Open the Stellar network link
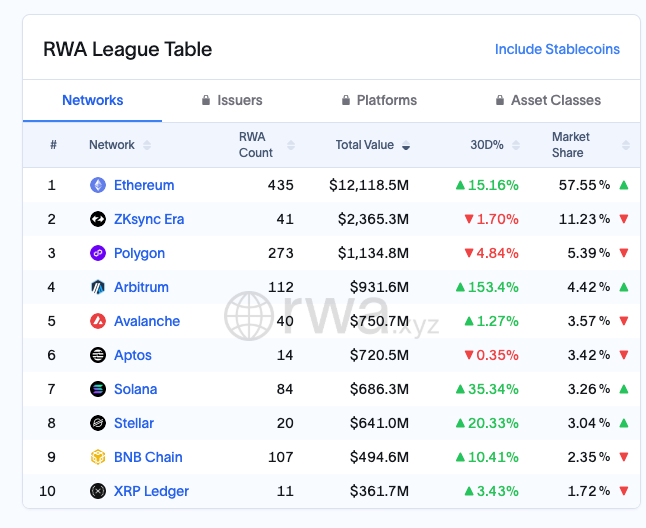Image resolution: width=646 pixels, height=528 pixels. click(x=135, y=423)
